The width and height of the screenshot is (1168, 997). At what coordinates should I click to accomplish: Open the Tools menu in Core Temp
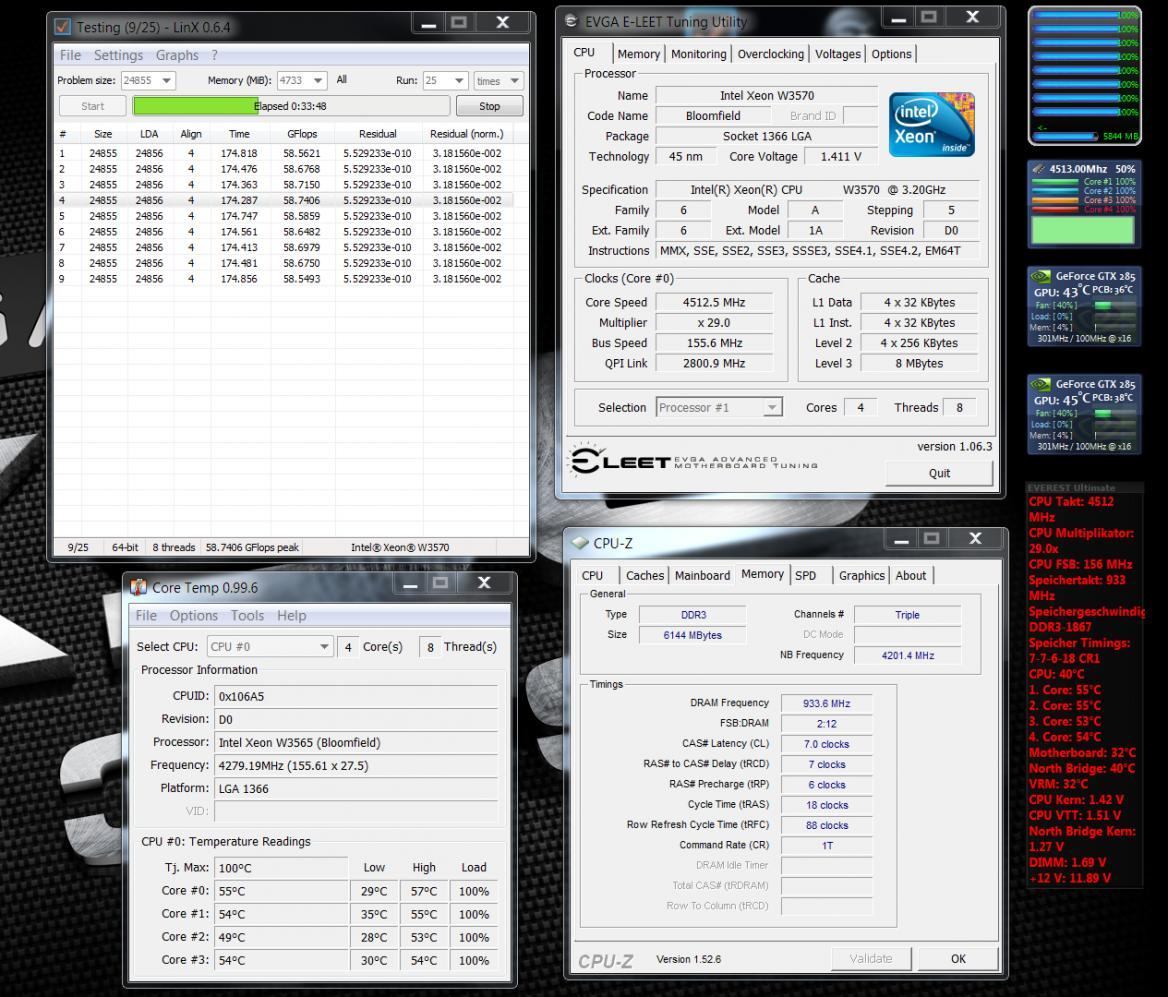click(247, 615)
